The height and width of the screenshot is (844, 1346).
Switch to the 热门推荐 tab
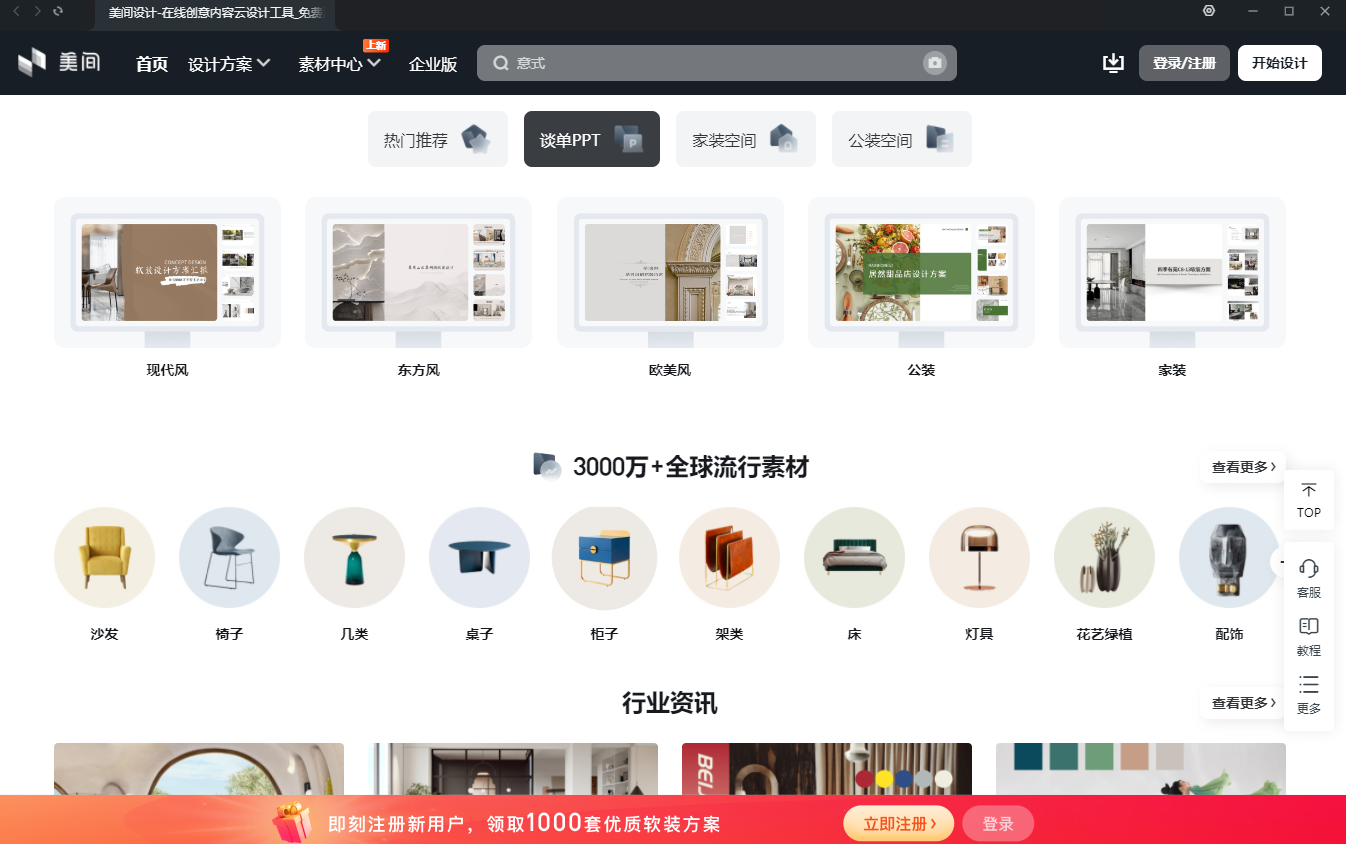[437, 139]
